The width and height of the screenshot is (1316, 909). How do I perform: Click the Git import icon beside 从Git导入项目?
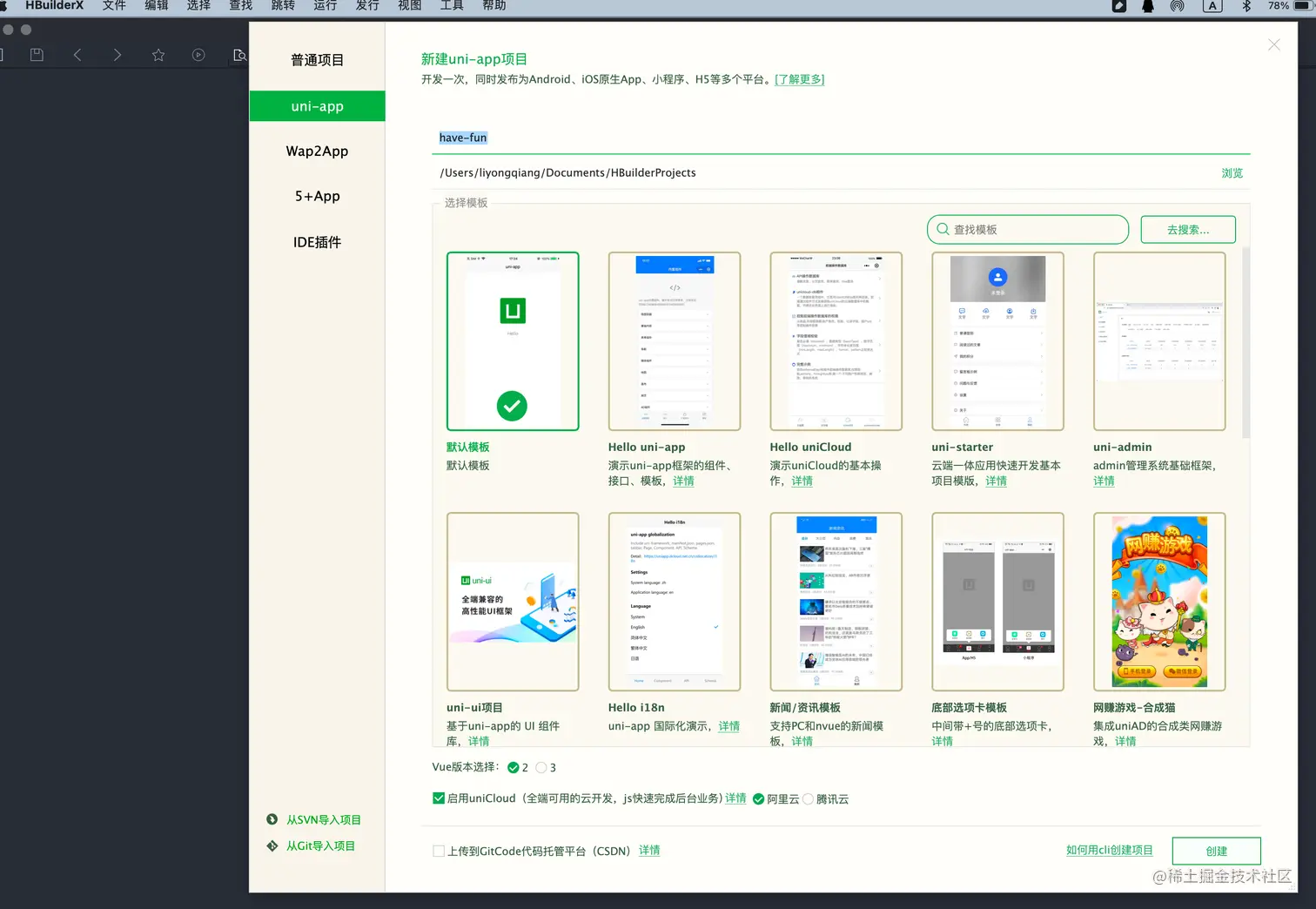pyautogui.click(x=272, y=845)
